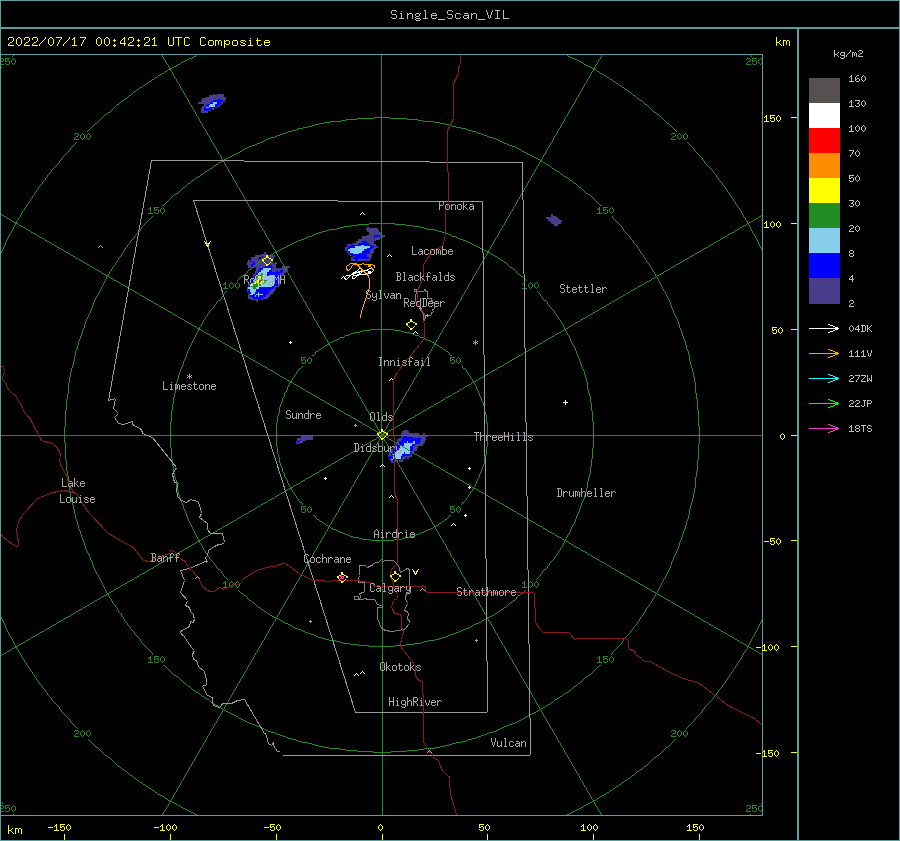
Task: Click the 2022/07/17 00:42:21 UTC Composite timestamp
Action: (138, 42)
